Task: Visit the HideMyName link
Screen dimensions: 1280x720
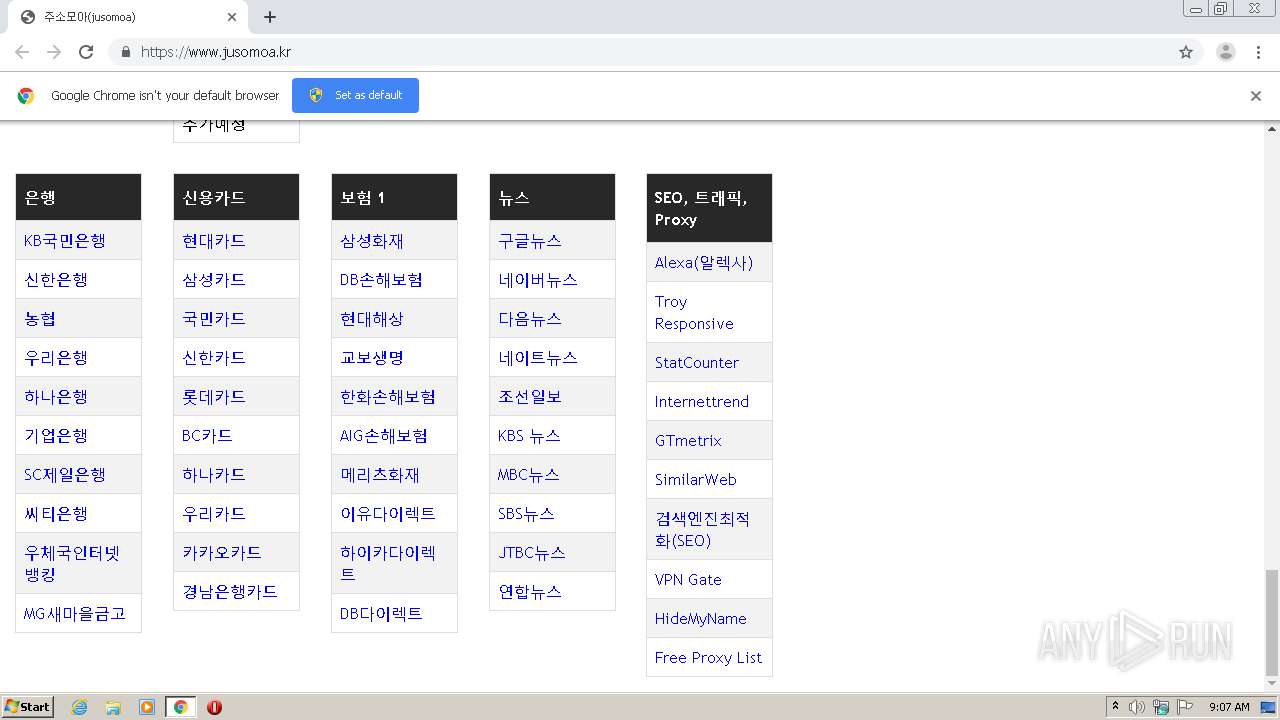Action: tap(701, 619)
